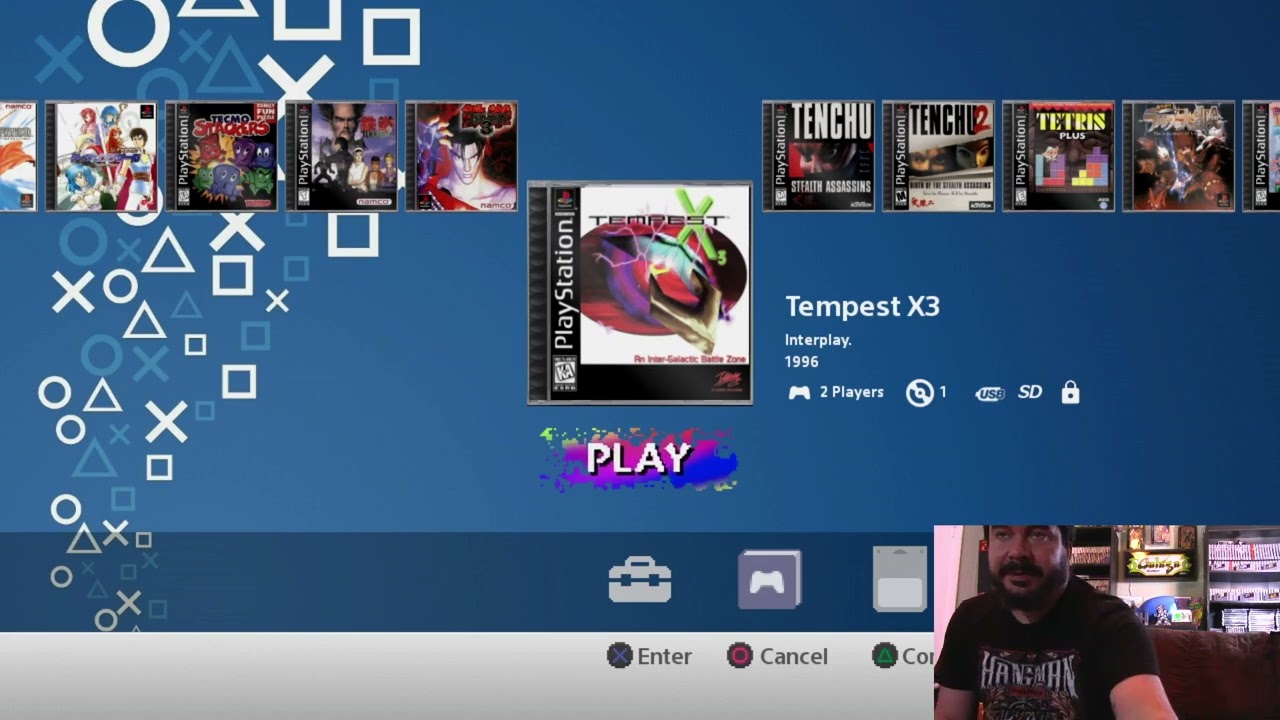Click the triangle button icon

pyautogui.click(x=884, y=656)
